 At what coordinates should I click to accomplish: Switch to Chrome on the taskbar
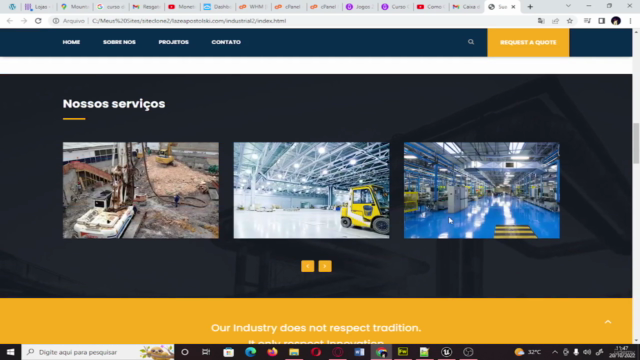pyautogui.click(x=381, y=352)
